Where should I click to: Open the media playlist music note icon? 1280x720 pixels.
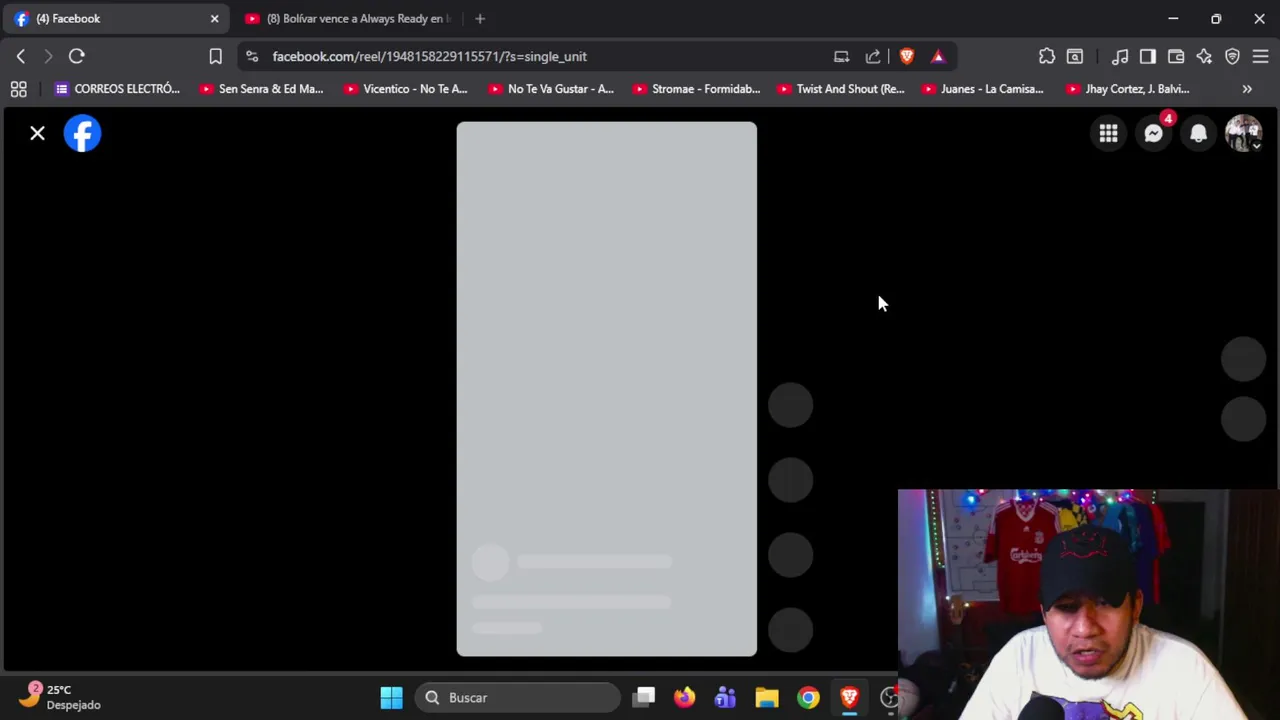click(1120, 56)
